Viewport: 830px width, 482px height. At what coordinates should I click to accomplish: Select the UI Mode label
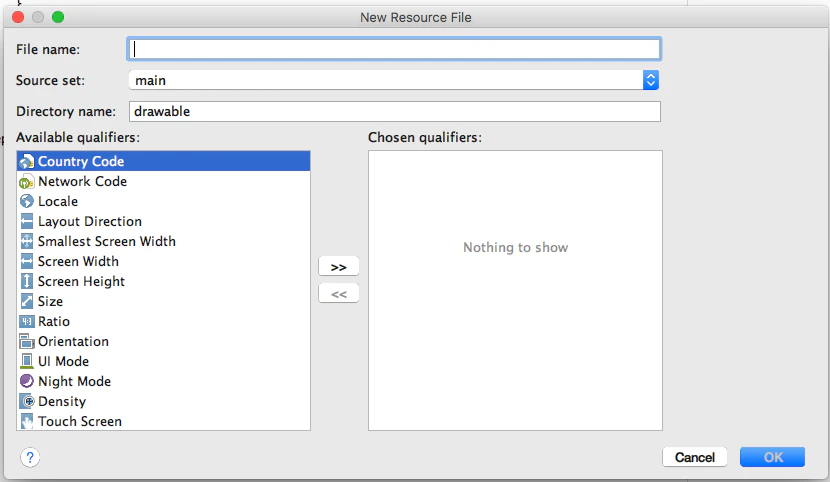[x=64, y=361]
